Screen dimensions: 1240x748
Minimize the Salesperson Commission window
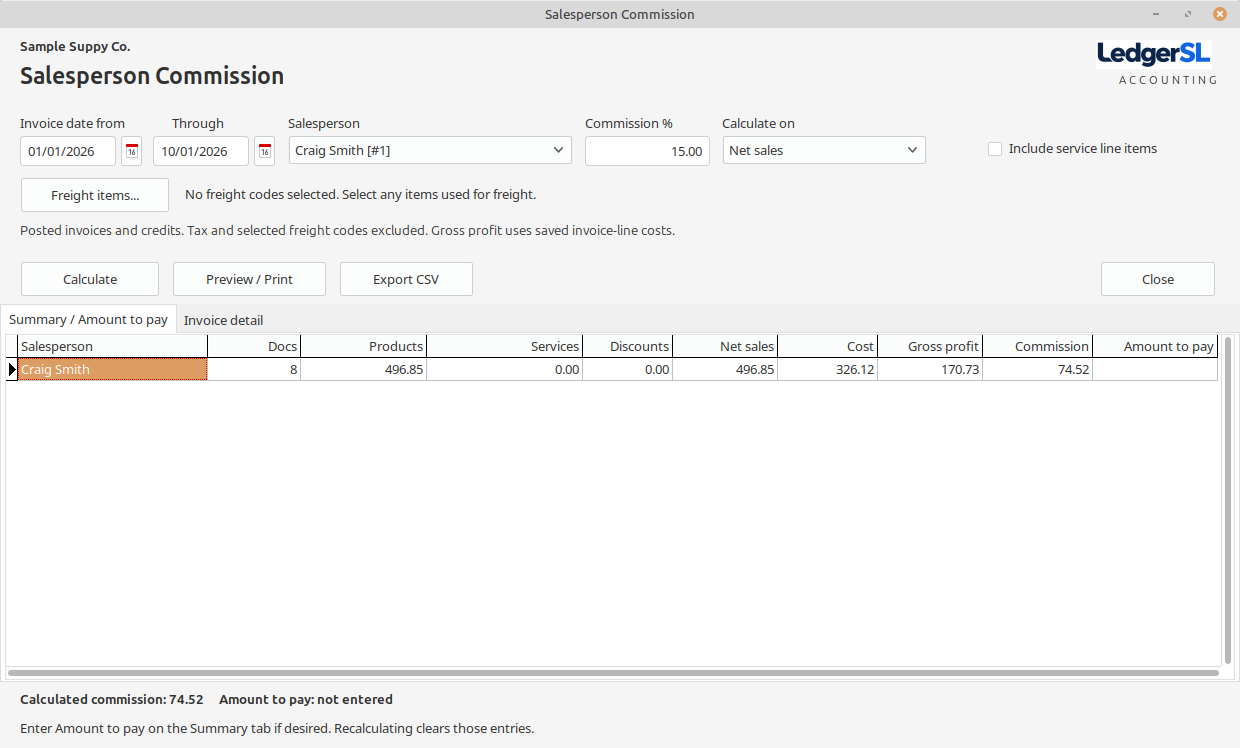click(x=1156, y=14)
